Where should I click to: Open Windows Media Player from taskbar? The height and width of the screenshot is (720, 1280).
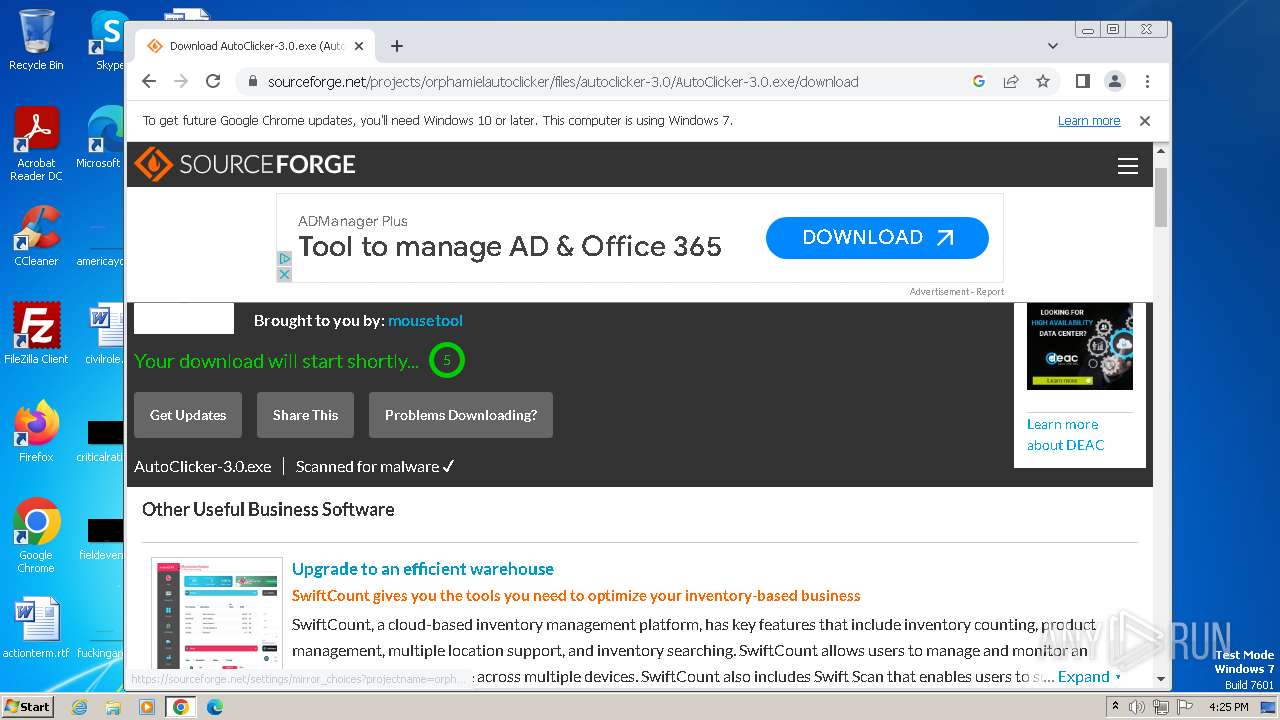coord(147,707)
